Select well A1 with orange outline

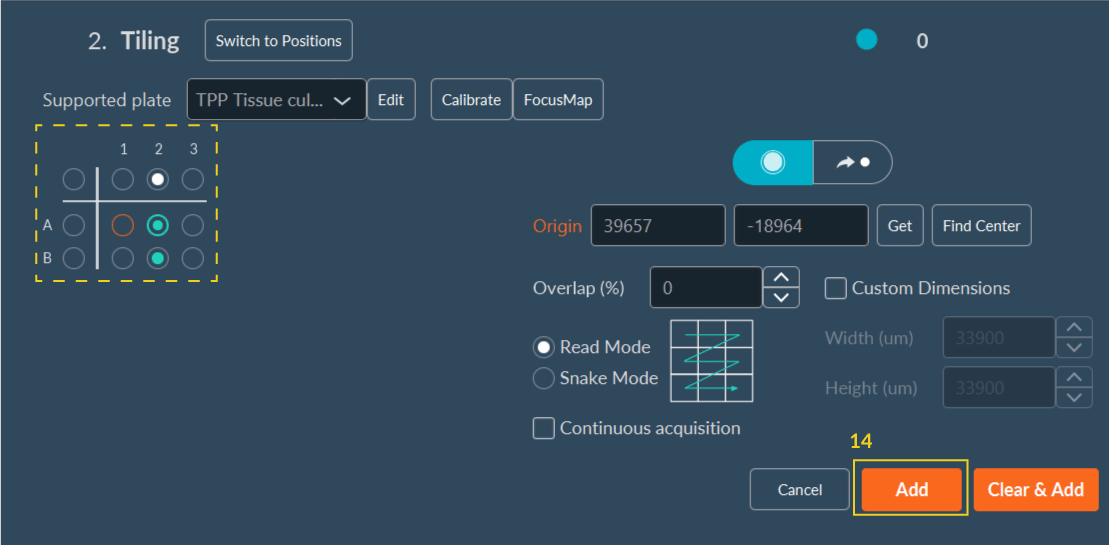pyautogui.click(x=122, y=225)
